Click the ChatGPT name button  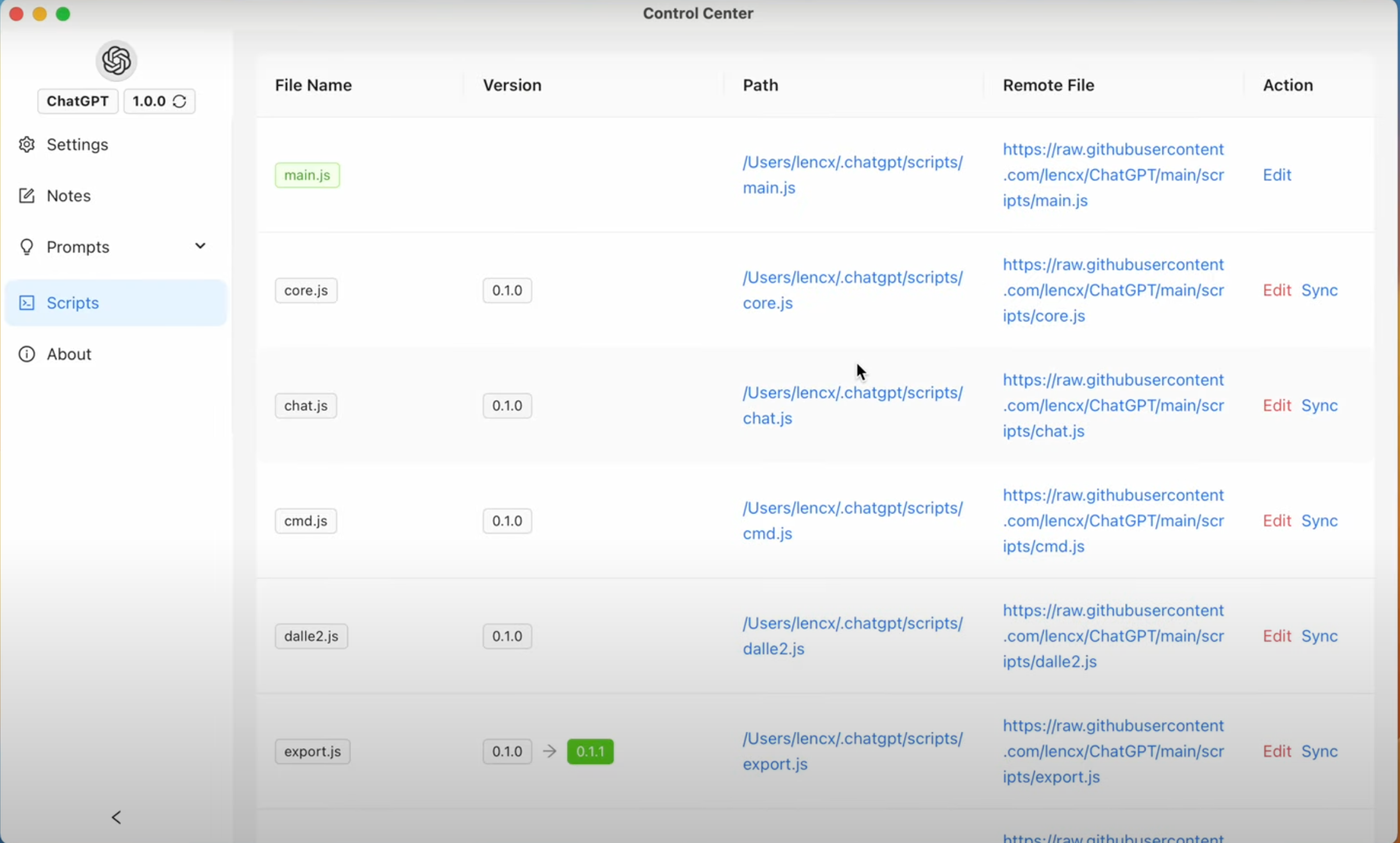click(77, 101)
